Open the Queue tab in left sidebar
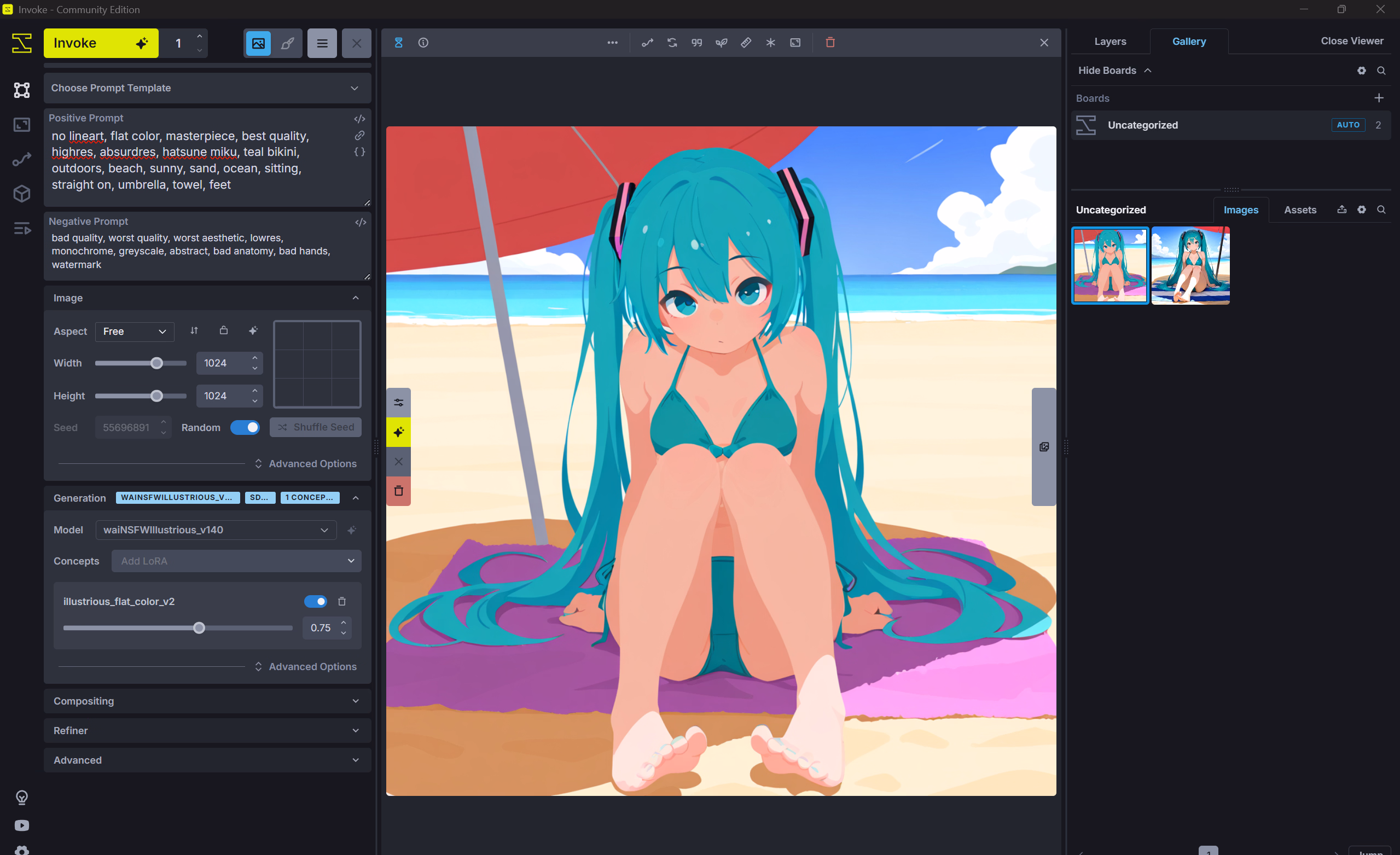Image resolution: width=1400 pixels, height=855 pixels. click(21, 228)
